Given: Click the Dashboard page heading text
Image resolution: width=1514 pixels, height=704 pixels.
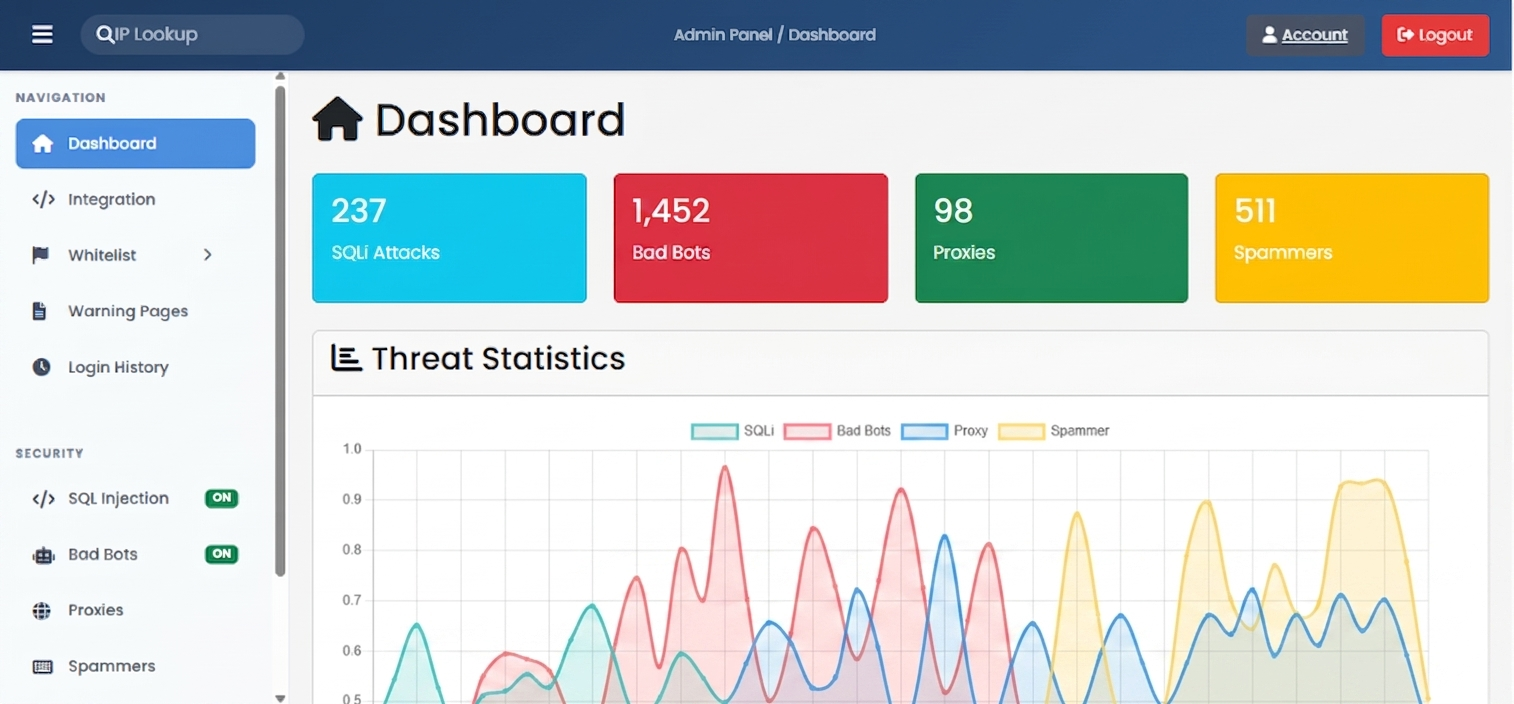Looking at the screenshot, I should [x=500, y=120].
